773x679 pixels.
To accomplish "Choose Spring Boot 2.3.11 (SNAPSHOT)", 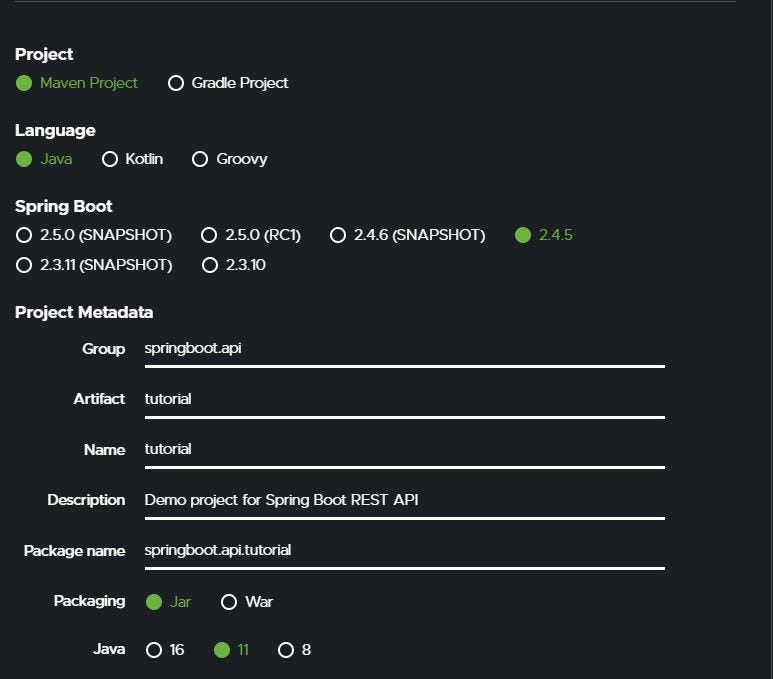I will coord(24,265).
